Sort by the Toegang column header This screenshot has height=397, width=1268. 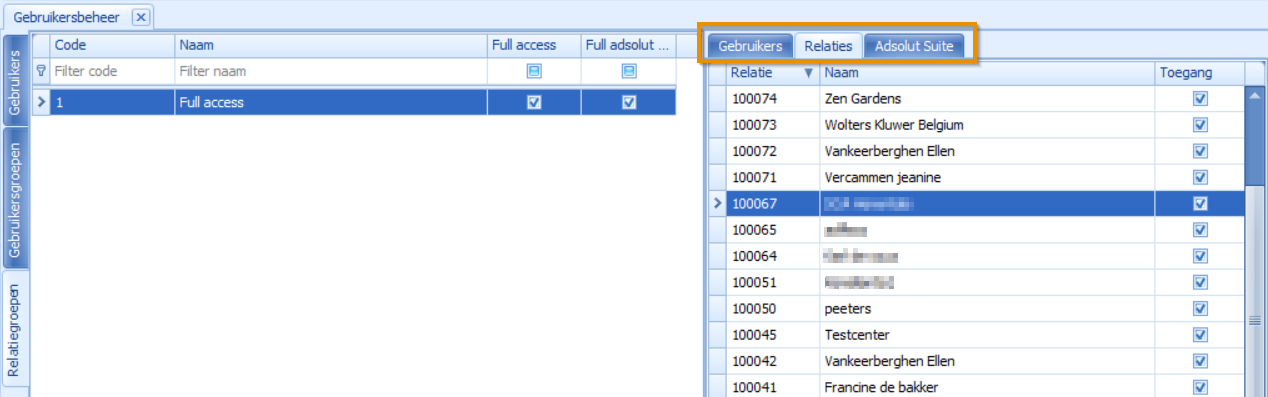click(x=1199, y=73)
